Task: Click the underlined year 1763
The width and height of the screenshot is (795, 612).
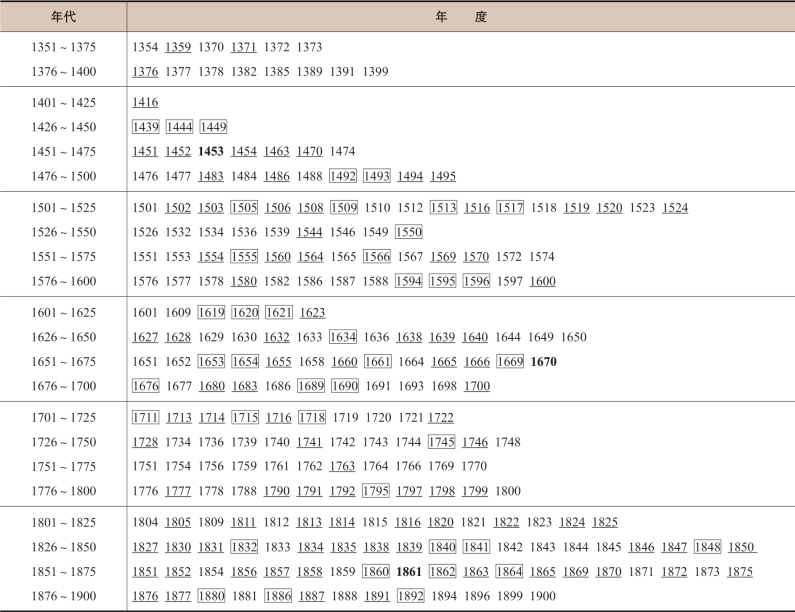Action: 343,466
